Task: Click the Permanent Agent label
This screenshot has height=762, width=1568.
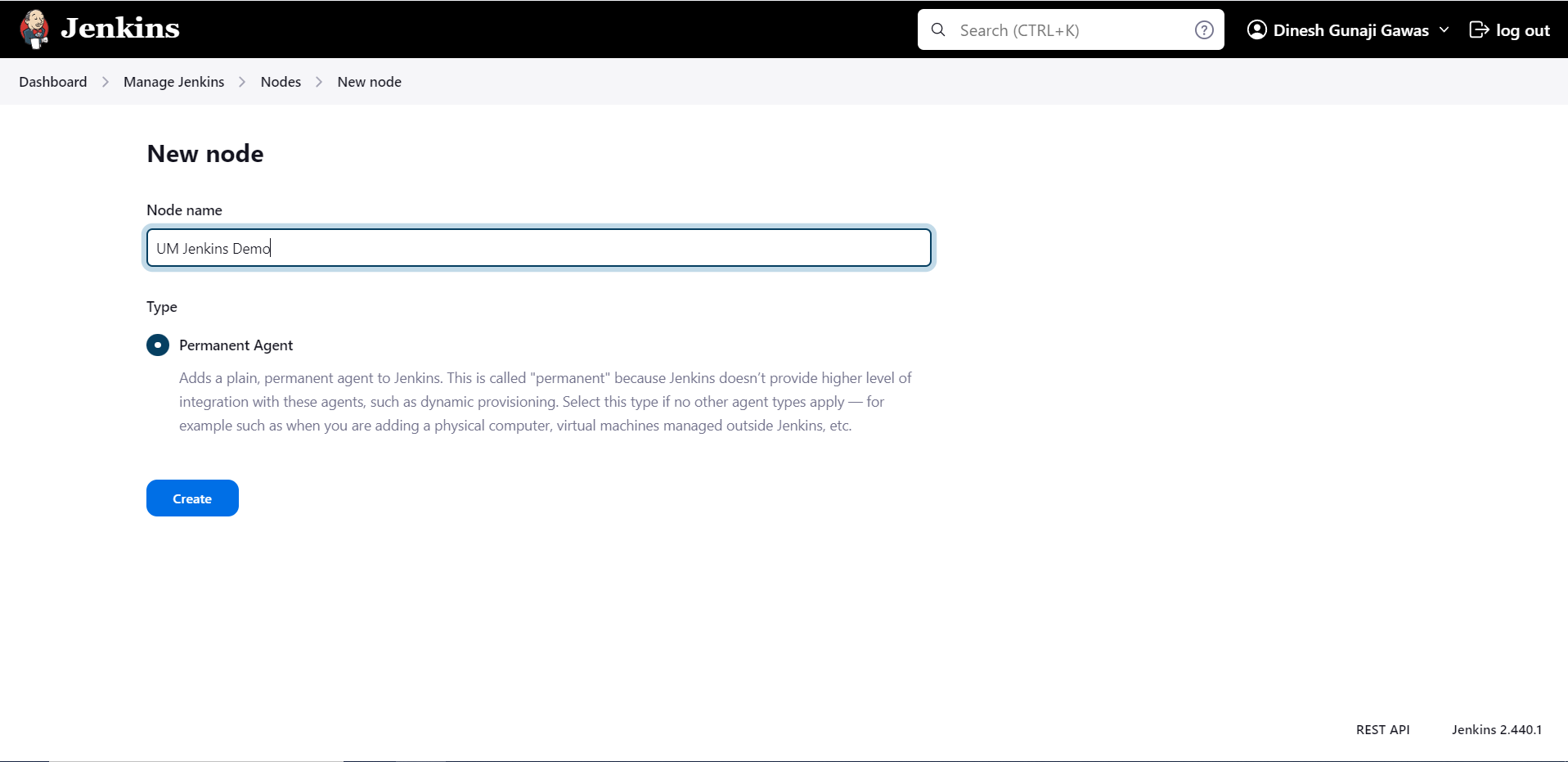Action: (236, 345)
